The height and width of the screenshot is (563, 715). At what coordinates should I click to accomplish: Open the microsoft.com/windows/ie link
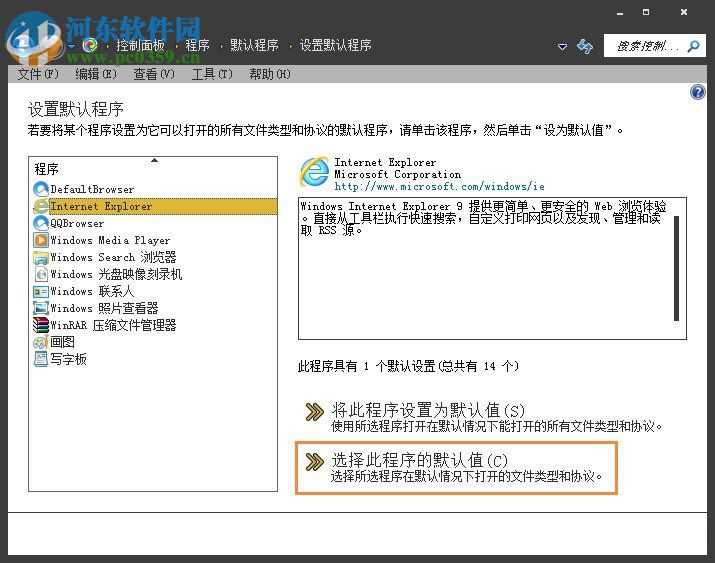[439, 186]
